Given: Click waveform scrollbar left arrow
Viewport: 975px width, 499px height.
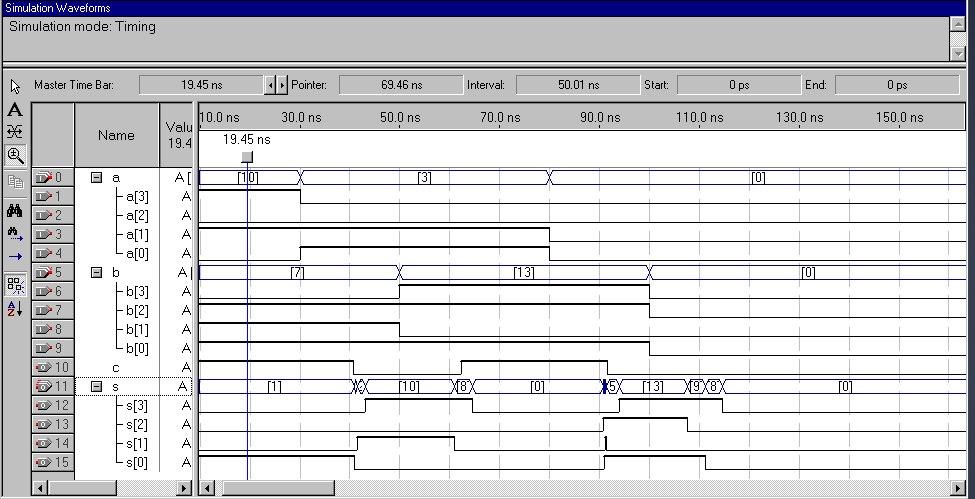Looking at the screenshot, I should point(208,488).
